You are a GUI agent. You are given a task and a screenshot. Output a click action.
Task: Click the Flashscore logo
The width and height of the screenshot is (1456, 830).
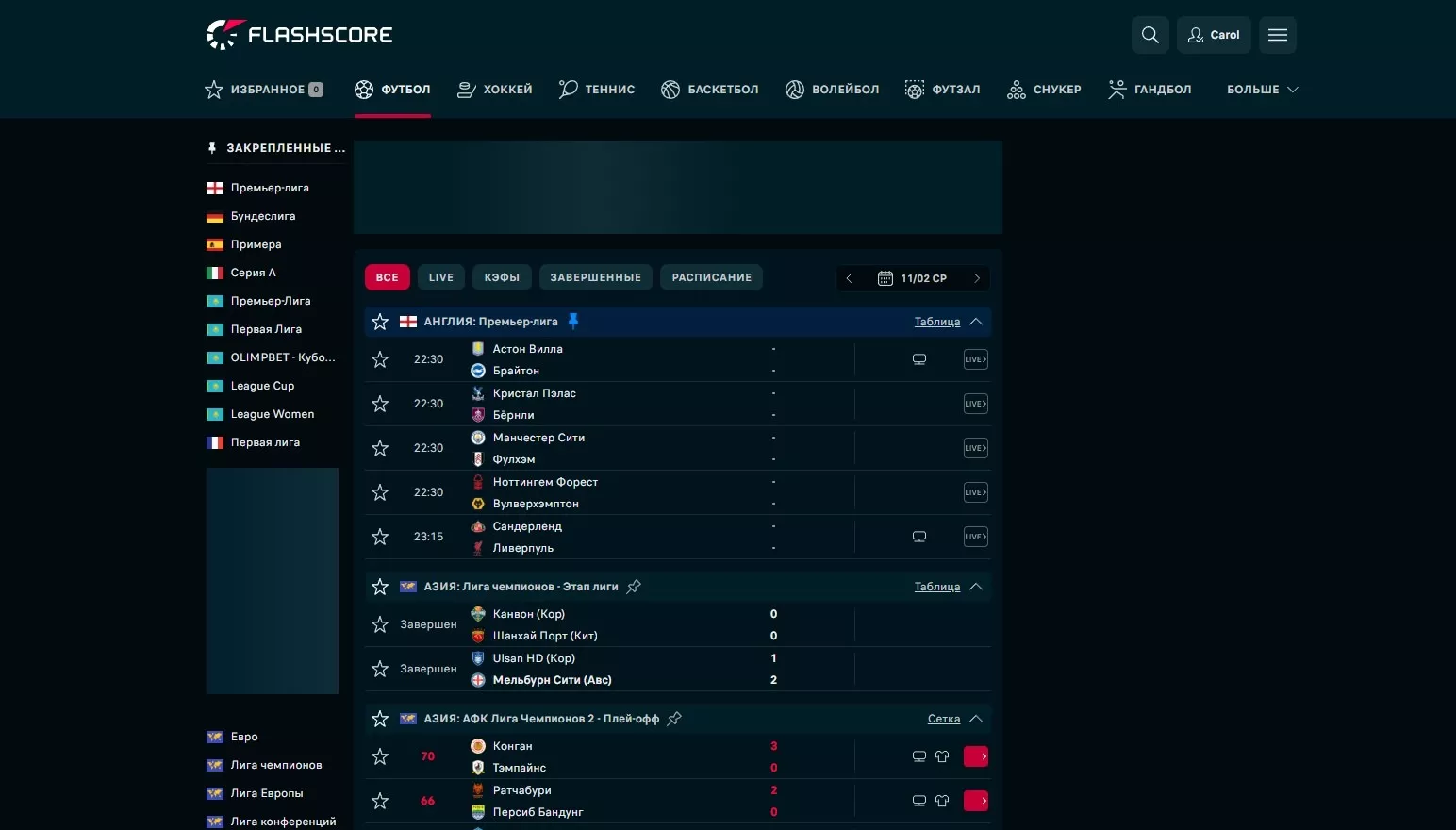click(299, 34)
